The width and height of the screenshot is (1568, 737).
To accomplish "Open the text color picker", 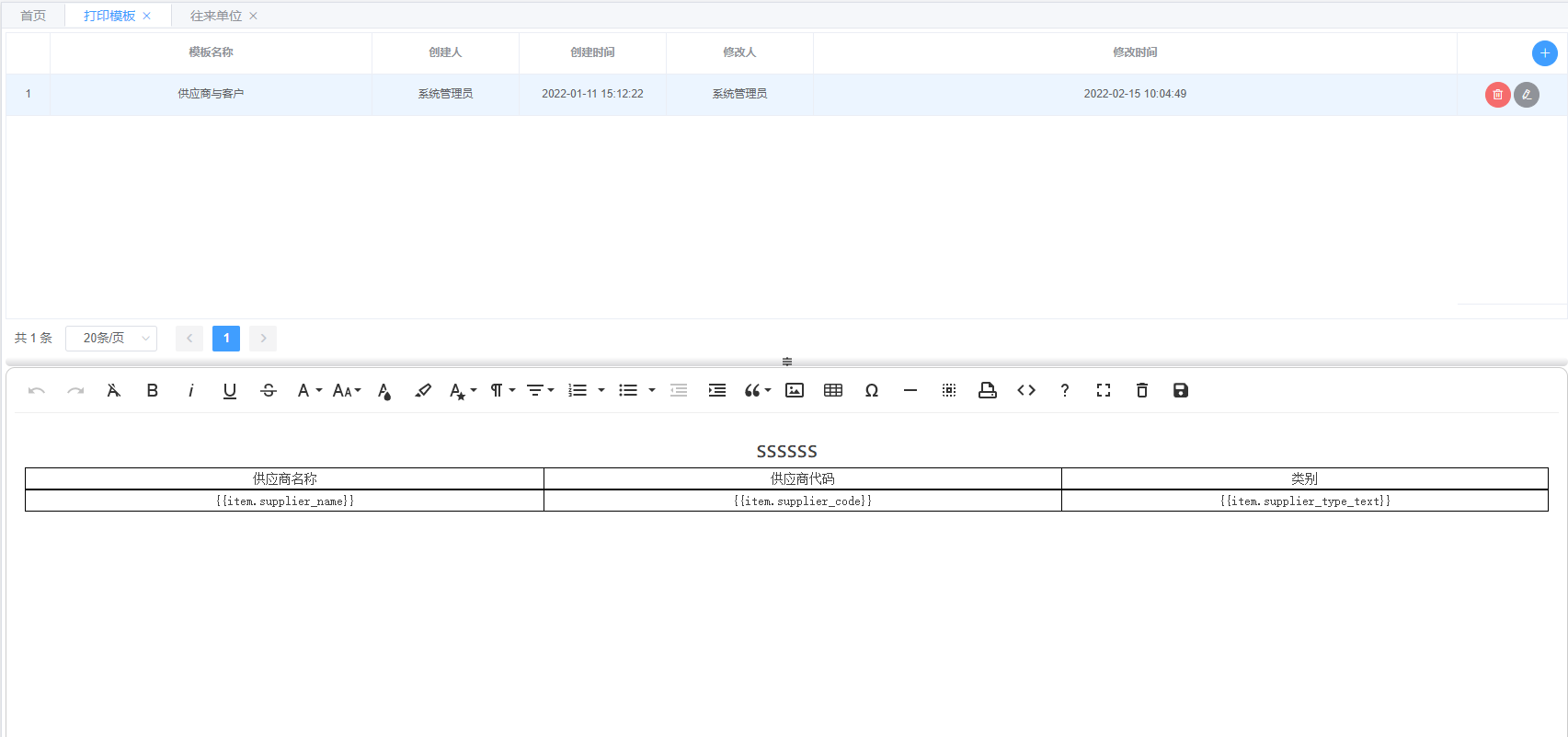I will tap(384, 391).
